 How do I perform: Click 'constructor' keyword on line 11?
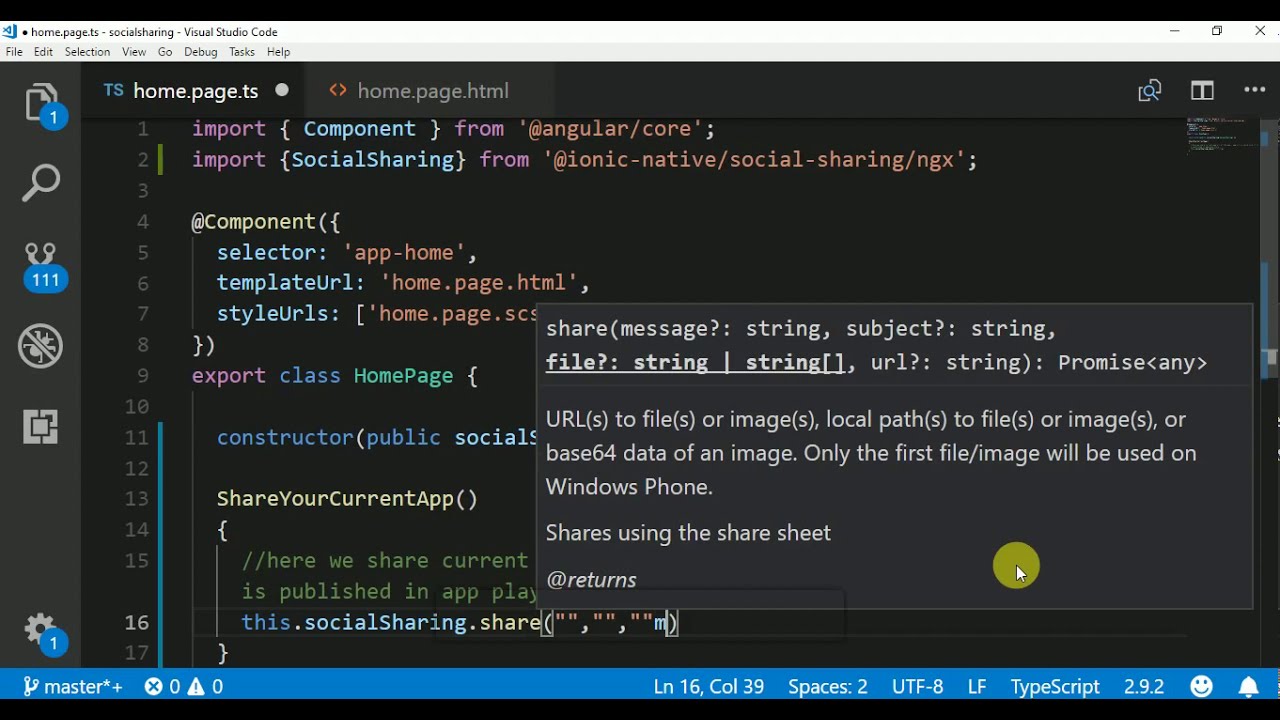[285, 438]
